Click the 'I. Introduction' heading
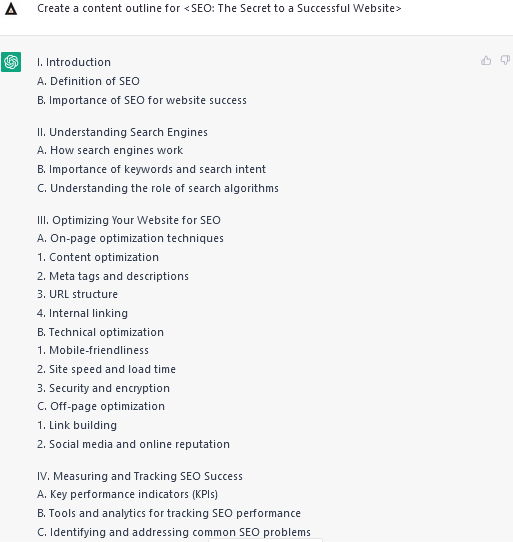This screenshot has height=542, width=513. pyautogui.click(x=74, y=62)
